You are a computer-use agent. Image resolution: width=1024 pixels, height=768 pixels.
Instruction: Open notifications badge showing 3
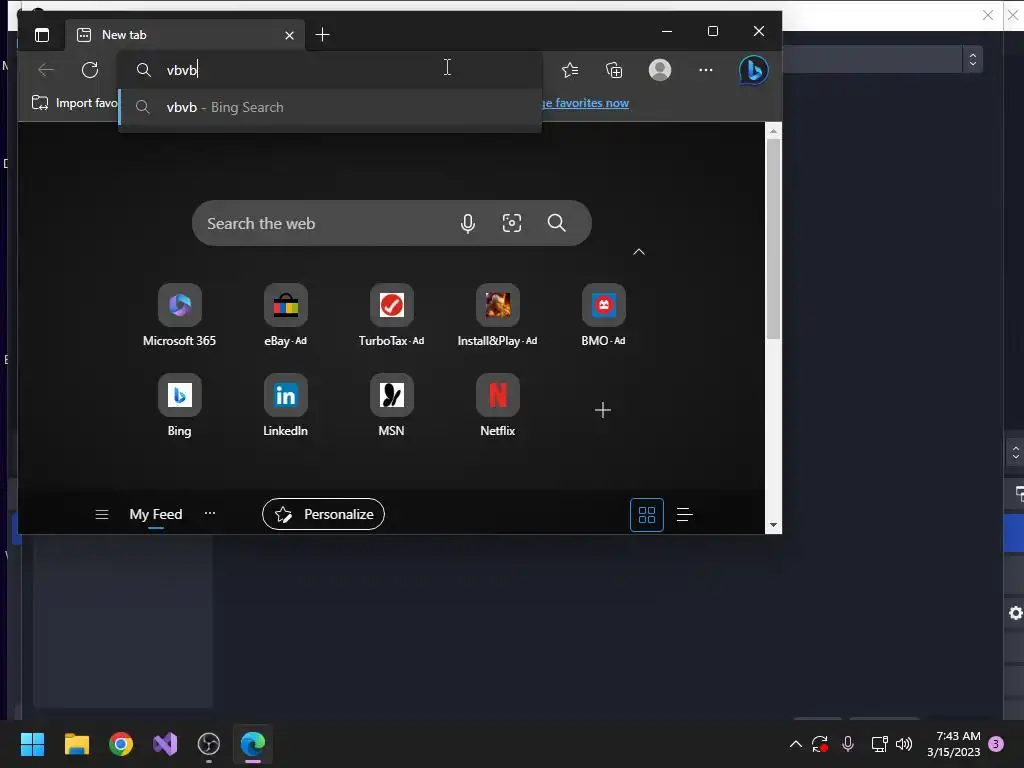tap(996, 744)
